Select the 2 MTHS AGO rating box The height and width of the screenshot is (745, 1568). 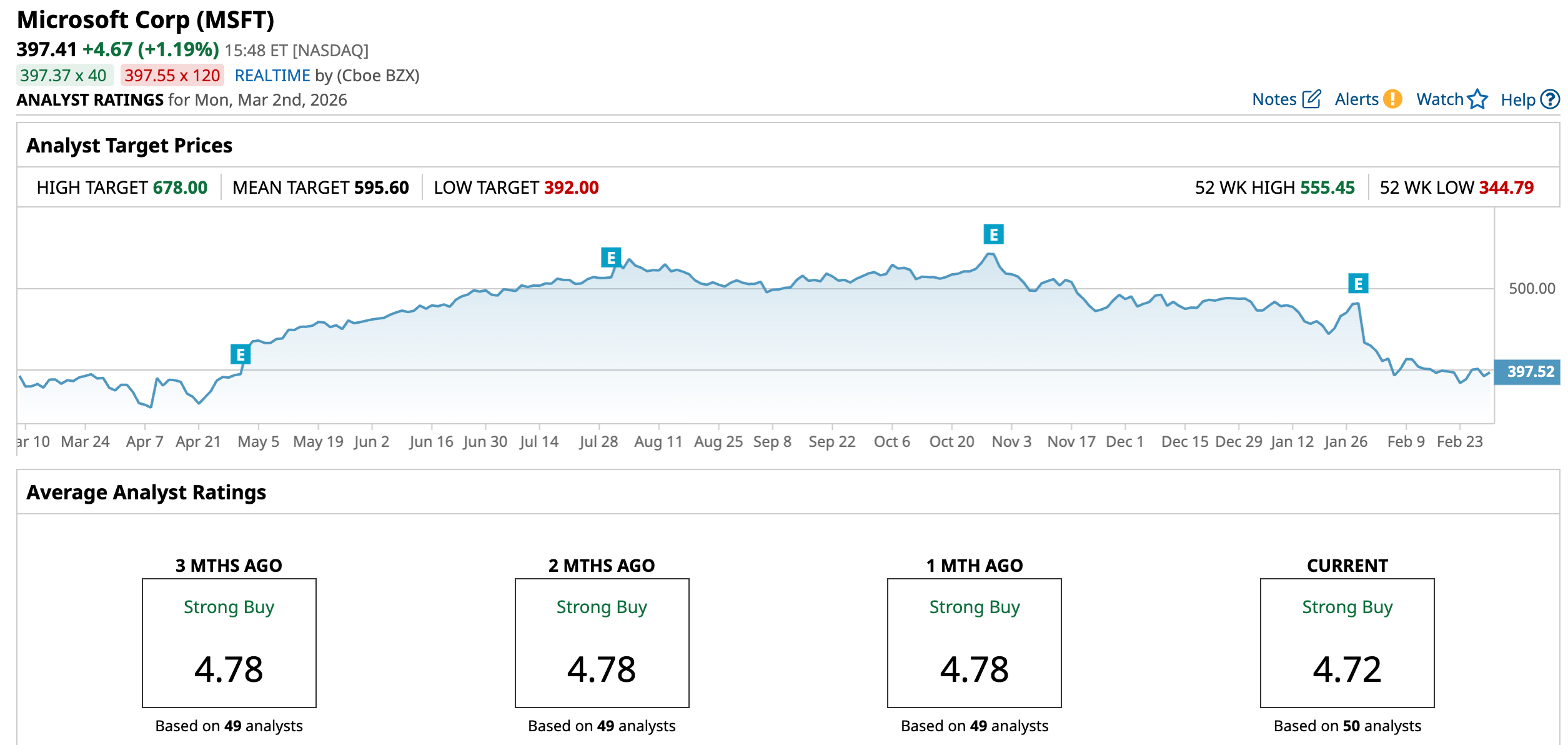click(602, 642)
